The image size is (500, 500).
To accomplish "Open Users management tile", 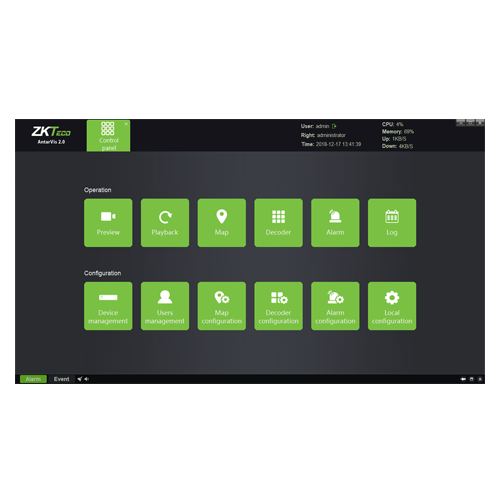I will click(165, 306).
